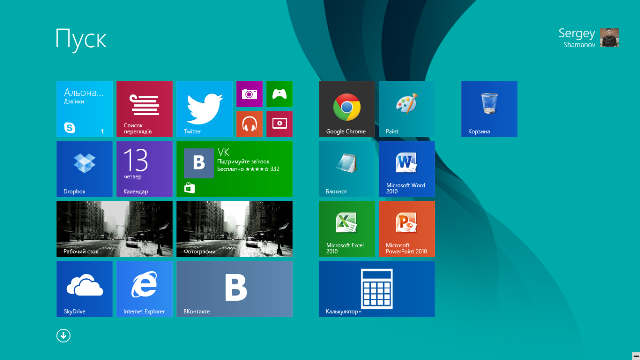Launch Google Chrome tile
Image resolution: width=640 pixels, height=360 pixels.
click(347, 109)
